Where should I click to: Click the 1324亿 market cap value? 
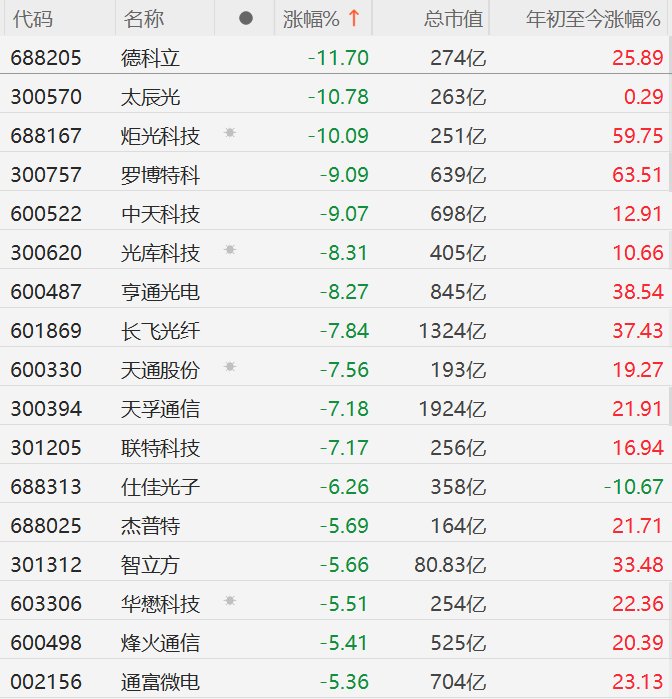point(453,331)
